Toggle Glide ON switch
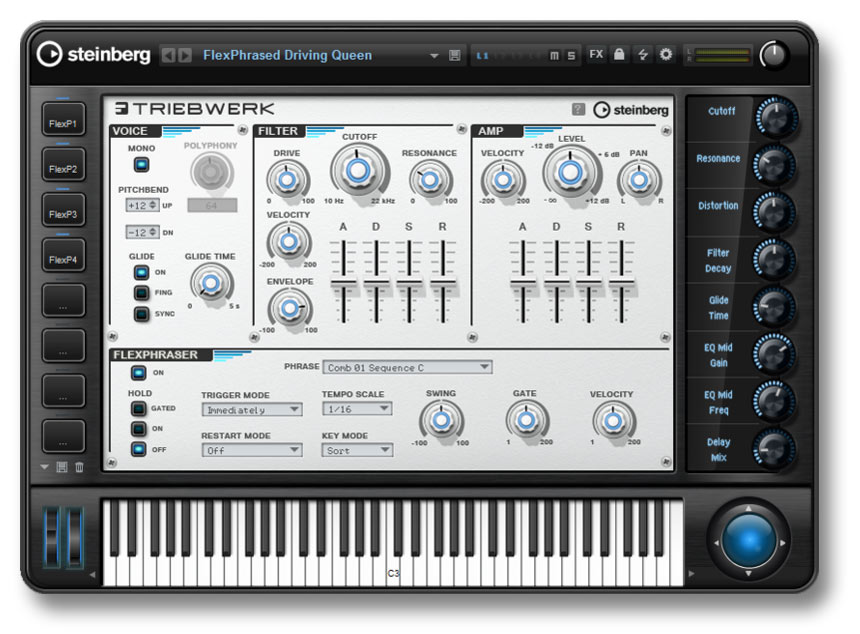The width and height of the screenshot is (860, 634). pyautogui.click(x=141, y=272)
